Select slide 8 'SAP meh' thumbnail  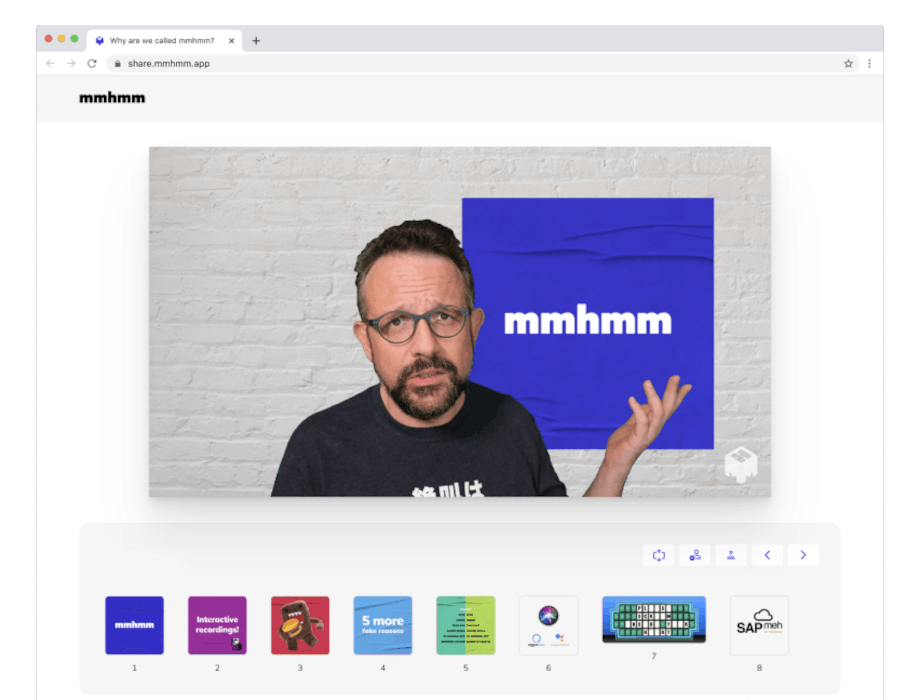coord(759,625)
